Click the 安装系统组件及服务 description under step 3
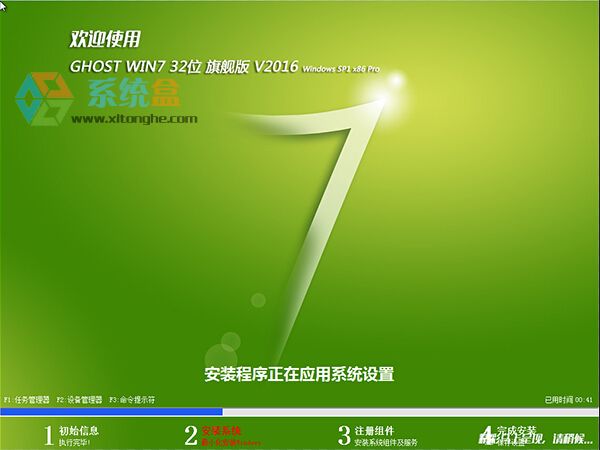600x450 pixels. [x=386, y=443]
